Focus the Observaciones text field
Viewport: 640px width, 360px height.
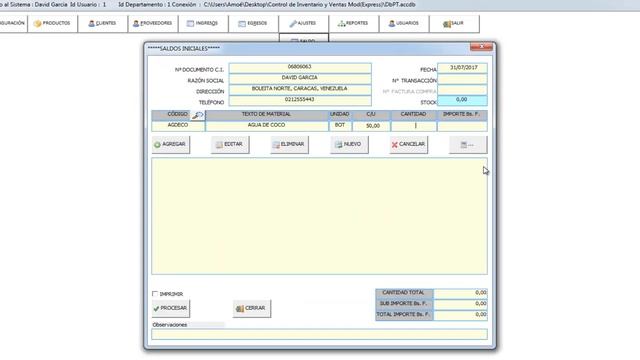319,334
